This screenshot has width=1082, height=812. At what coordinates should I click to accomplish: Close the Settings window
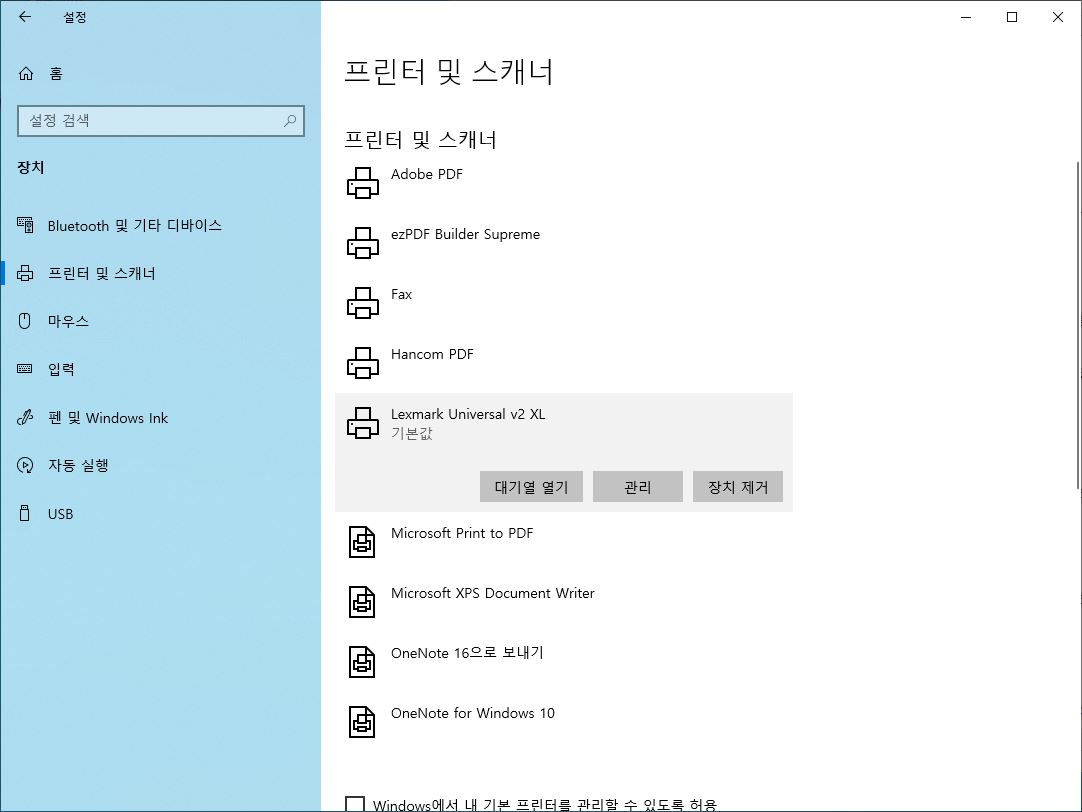point(1058,17)
